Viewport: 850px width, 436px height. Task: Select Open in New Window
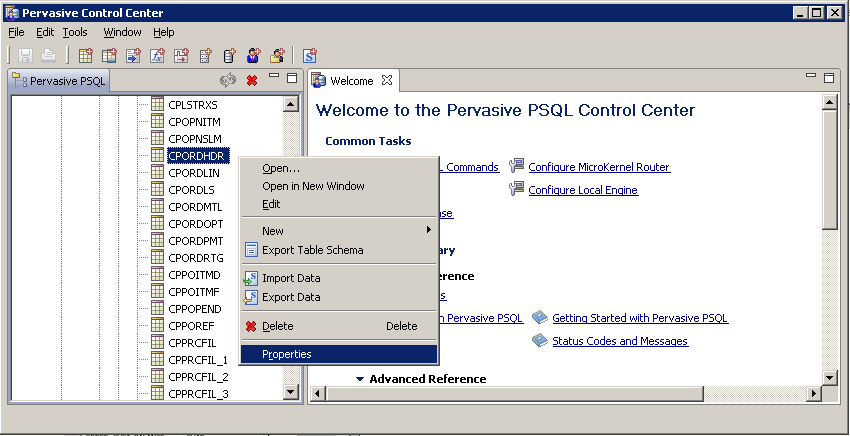[339, 186]
